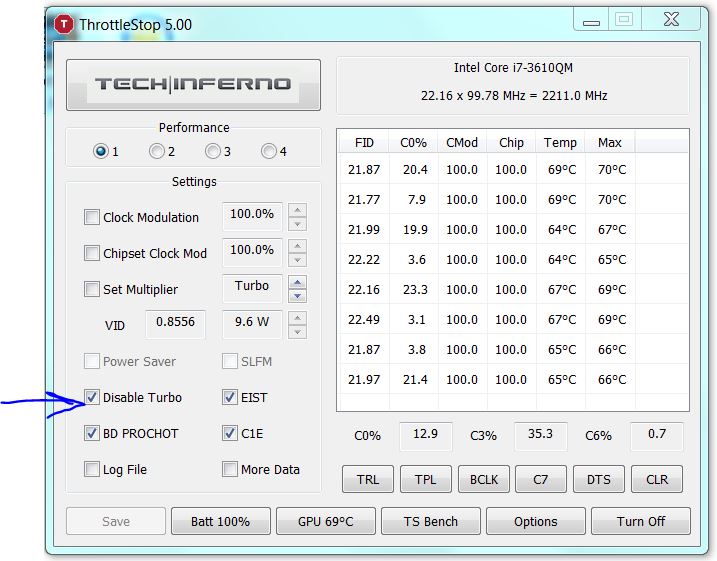
Task: Check the More Data option
Action: [230, 469]
